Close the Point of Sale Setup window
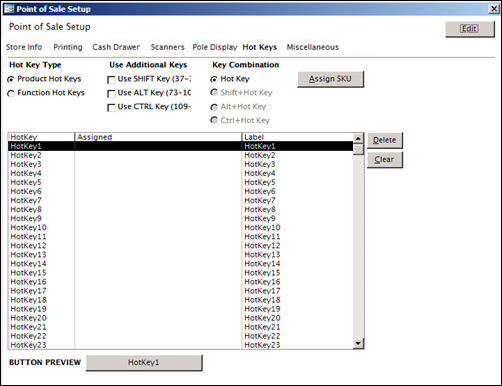The image size is (502, 386). click(x=494, y=9)
